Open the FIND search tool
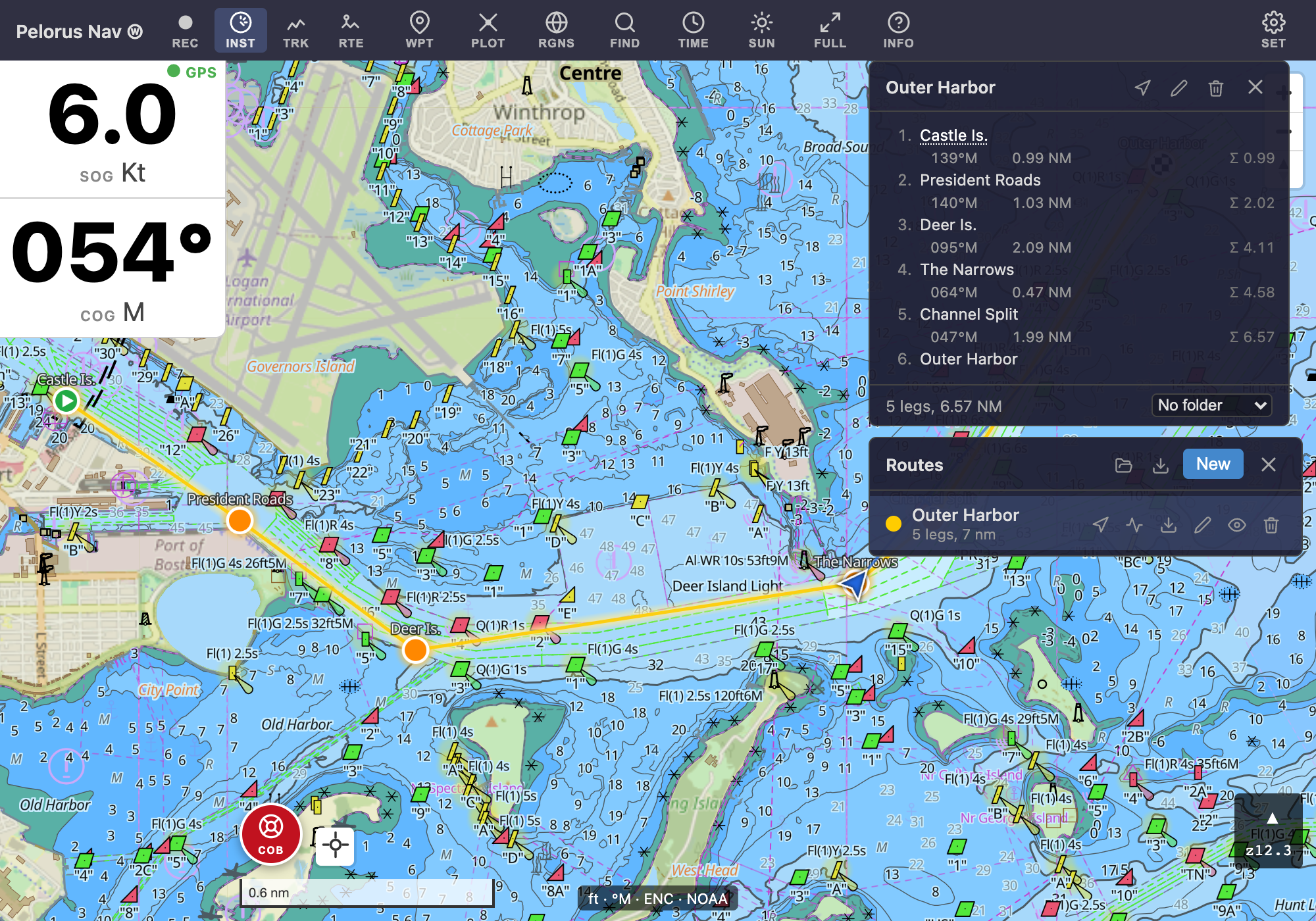 point(624,30)
